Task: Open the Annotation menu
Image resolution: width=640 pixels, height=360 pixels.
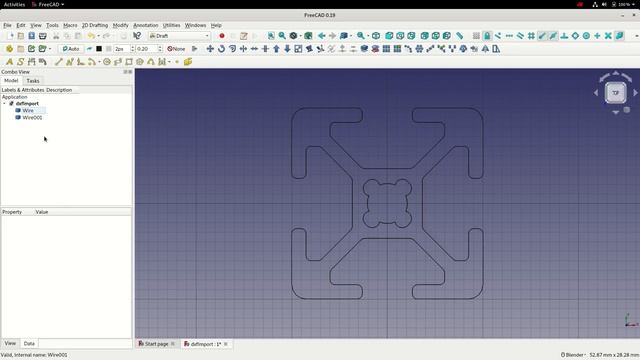Action: coord(146,25)
